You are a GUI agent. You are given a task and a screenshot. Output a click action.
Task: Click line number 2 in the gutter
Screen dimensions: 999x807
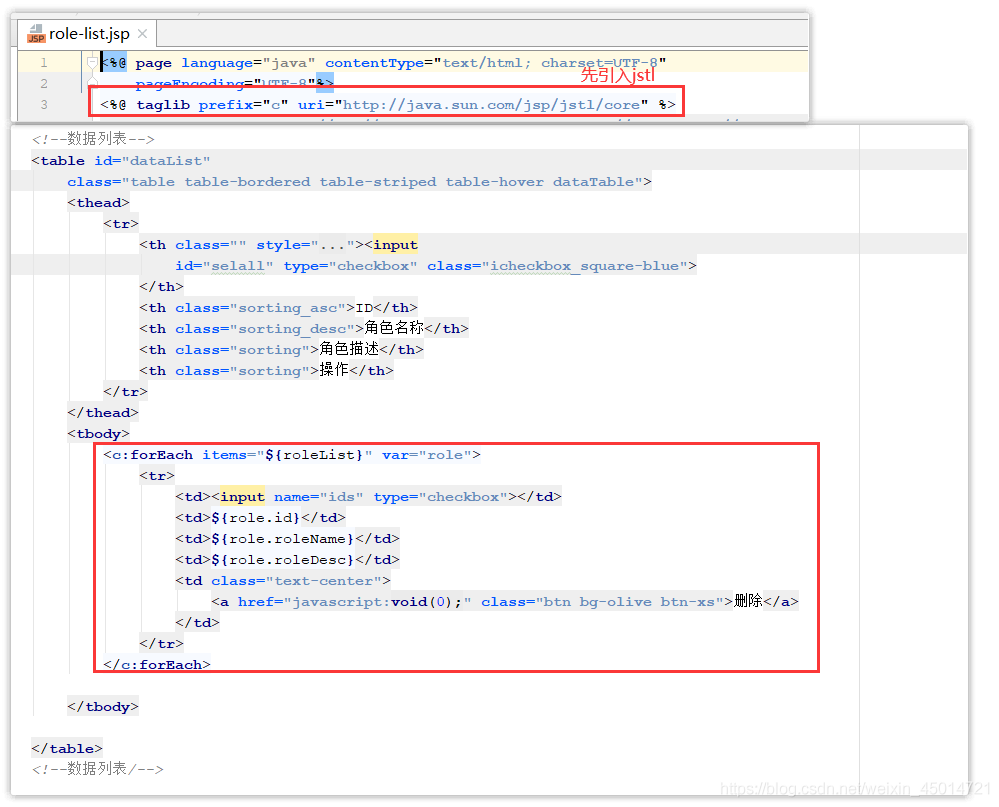[44, 83]
